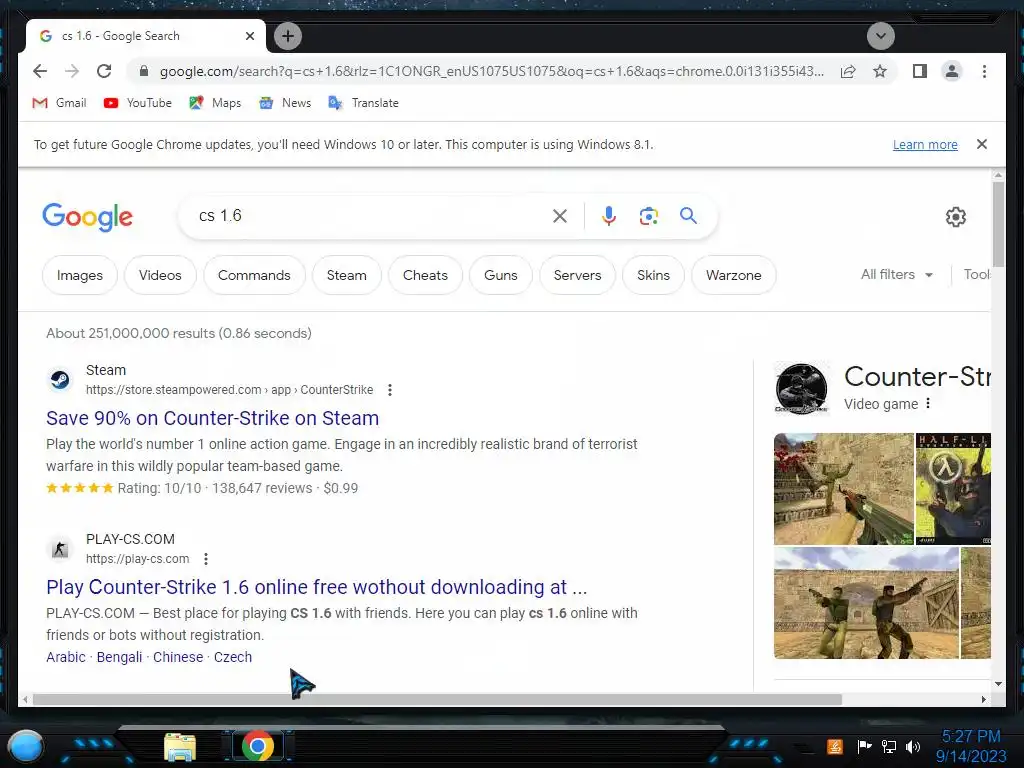Open the AK-47 gameplay screenshot

pyautogui.click(x=843, y=488)
